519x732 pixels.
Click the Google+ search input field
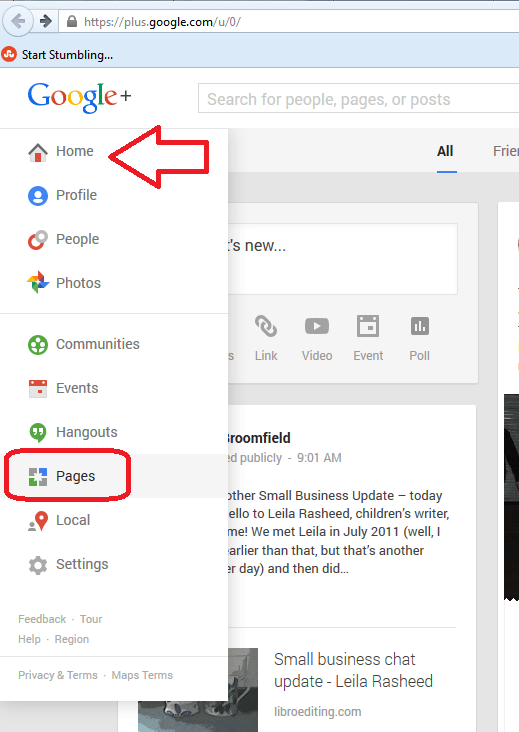[358, 99]
